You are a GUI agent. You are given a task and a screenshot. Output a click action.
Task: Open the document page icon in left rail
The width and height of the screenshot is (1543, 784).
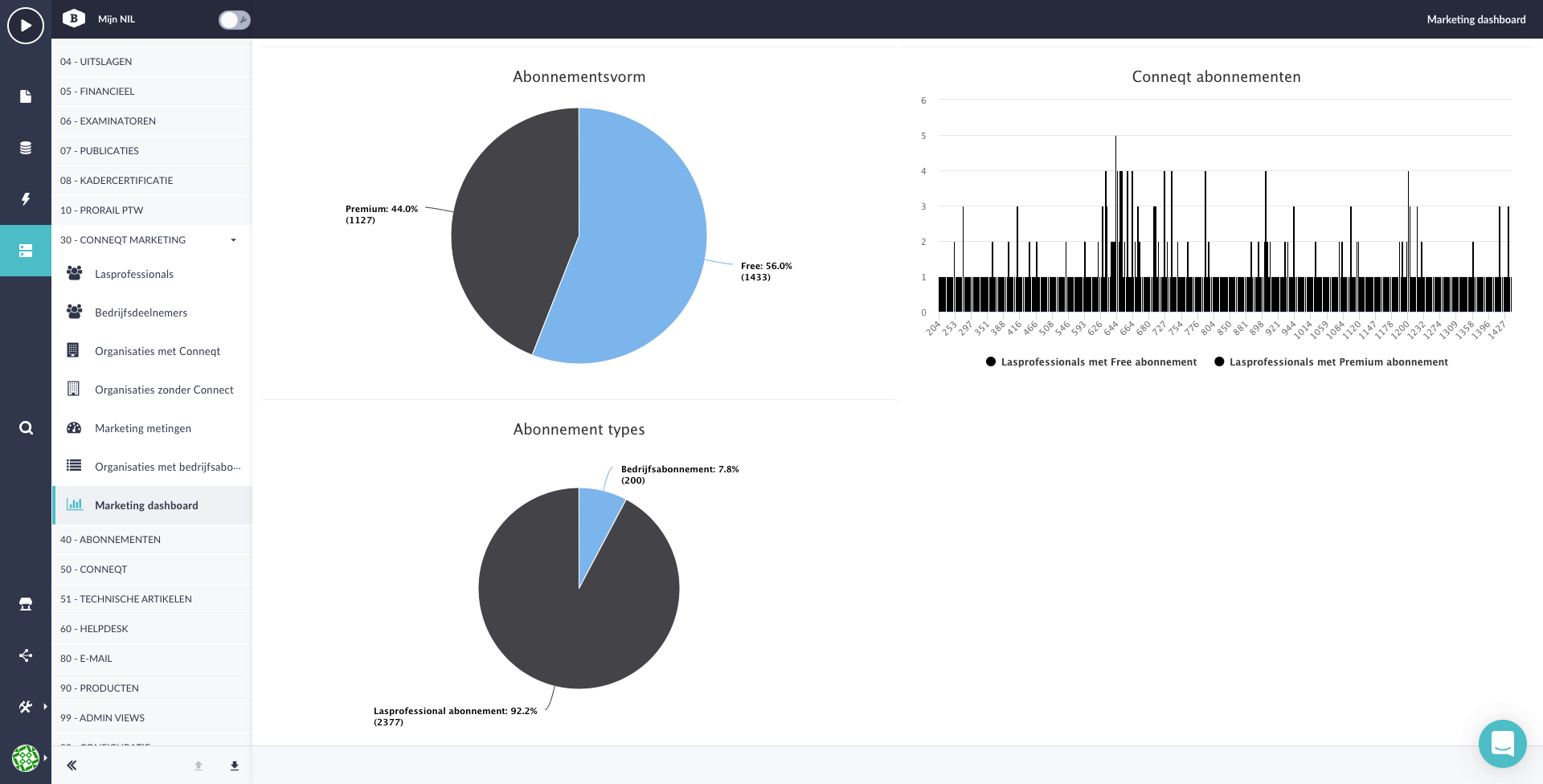(26, 96)
